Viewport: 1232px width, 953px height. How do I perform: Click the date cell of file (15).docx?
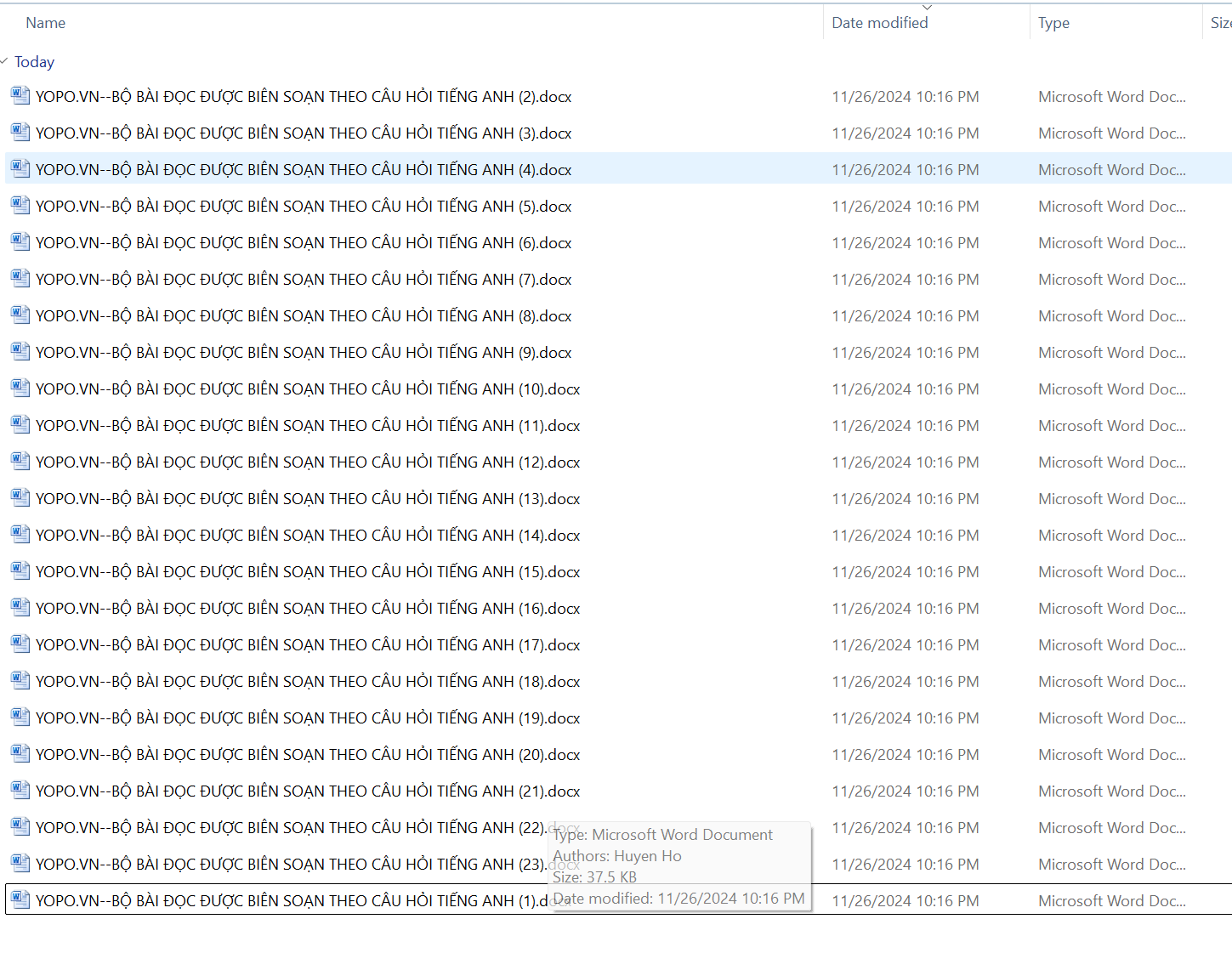click(x=906, y=572)
